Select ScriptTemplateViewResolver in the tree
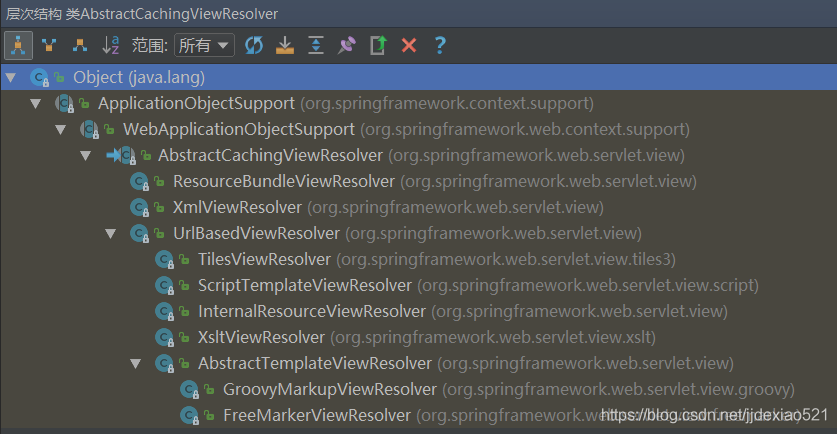This screenshot has width=837, height=434. 305,286
